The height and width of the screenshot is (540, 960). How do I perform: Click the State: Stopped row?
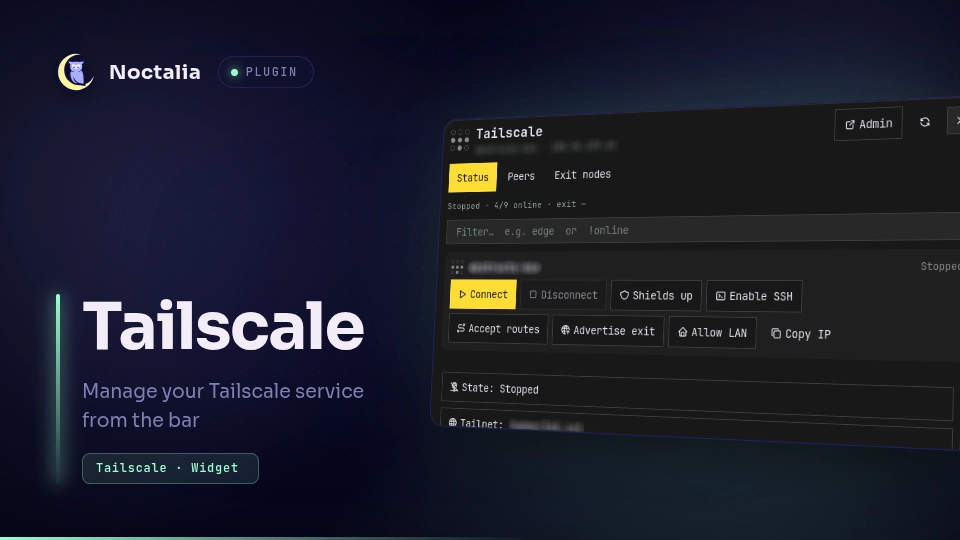697,397
